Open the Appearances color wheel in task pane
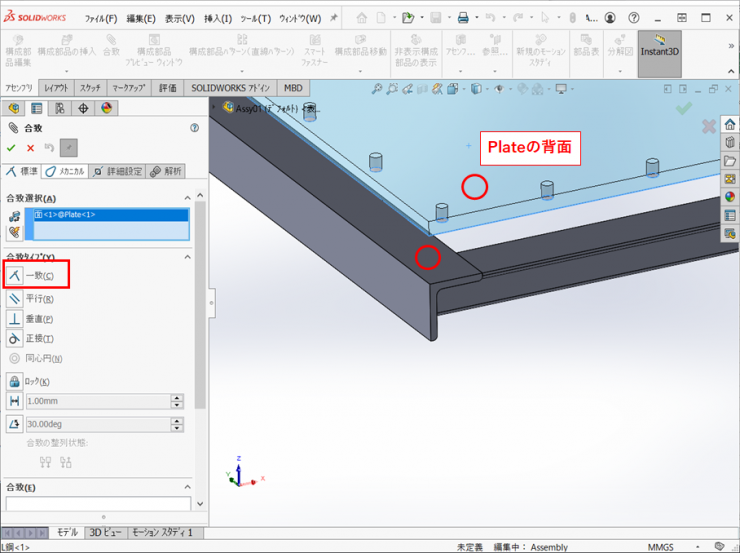Image resolution: width=740 pixels, height=553 pixels. click(730, 197)
